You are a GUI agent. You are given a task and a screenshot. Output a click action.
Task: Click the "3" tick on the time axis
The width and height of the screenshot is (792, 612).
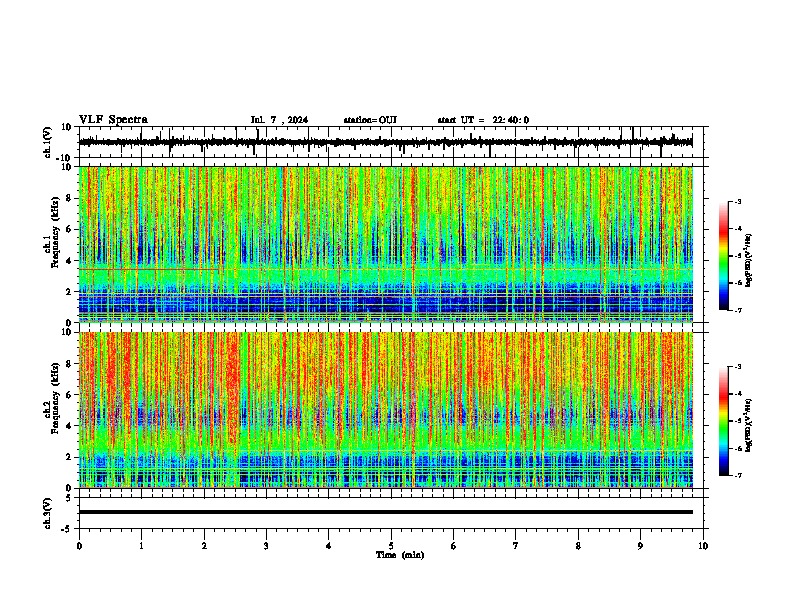266,546
